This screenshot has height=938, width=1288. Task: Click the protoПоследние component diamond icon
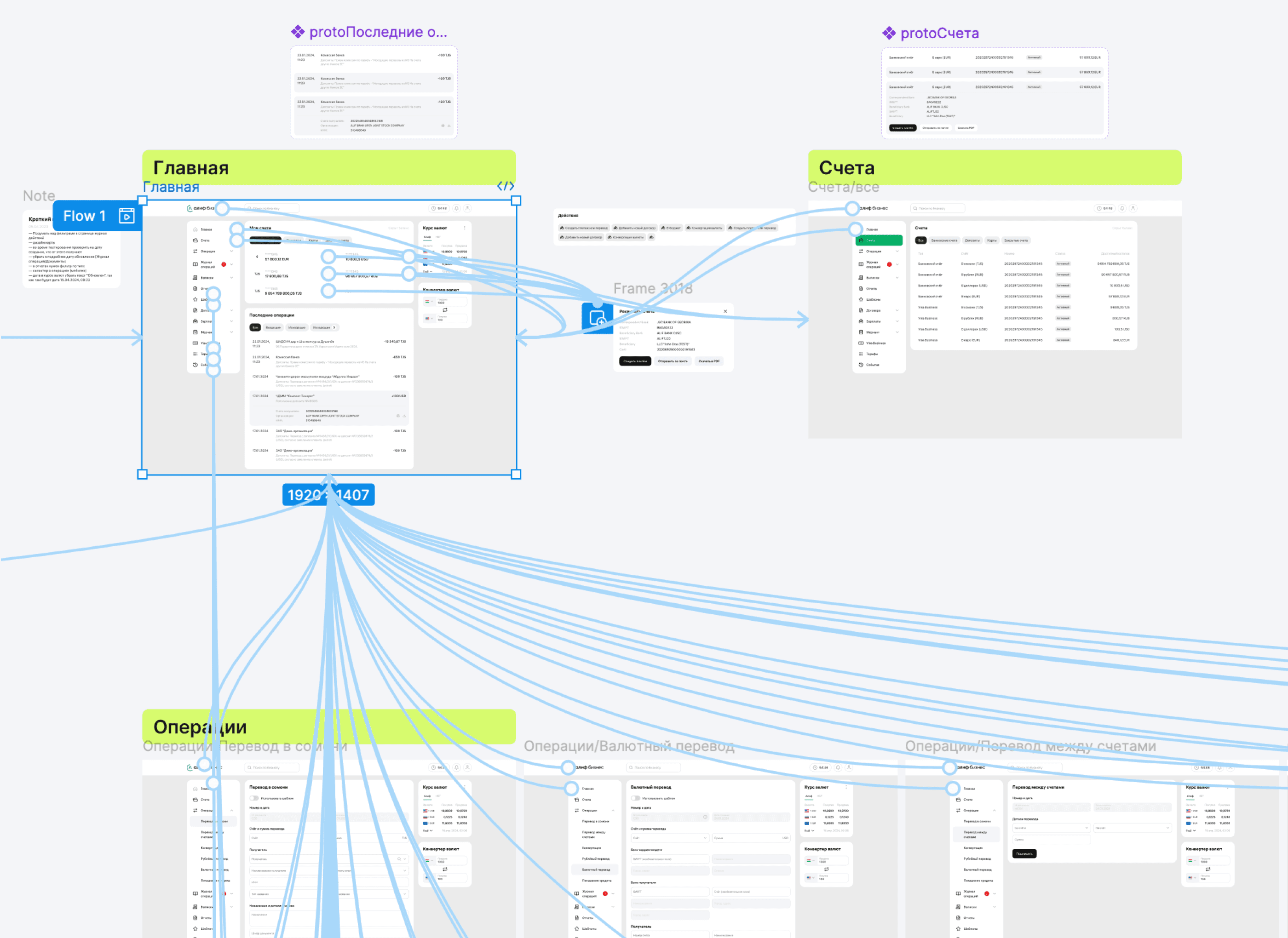point(298,32)
